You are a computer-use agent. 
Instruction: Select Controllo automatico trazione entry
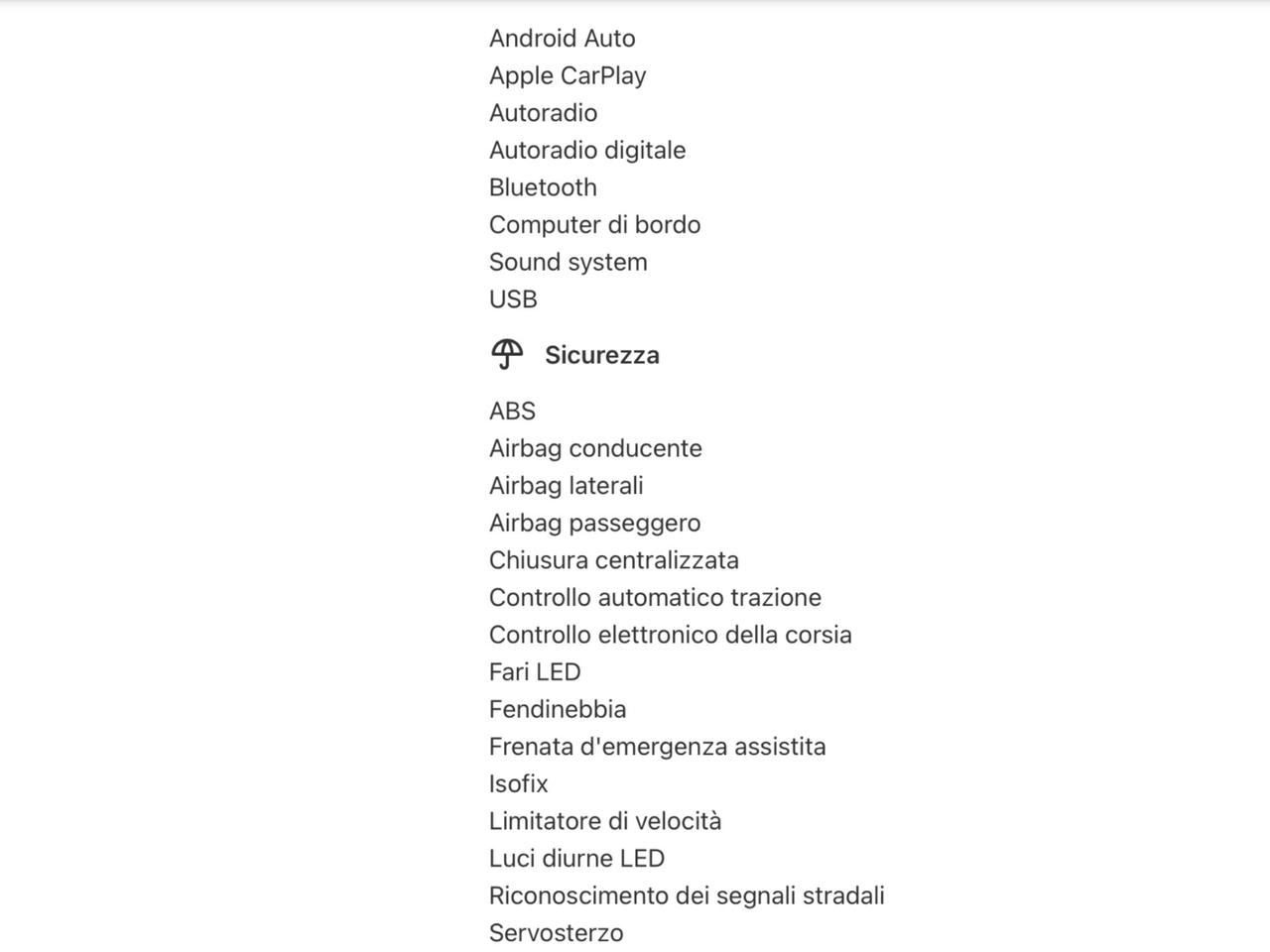(x=655, y=598)
